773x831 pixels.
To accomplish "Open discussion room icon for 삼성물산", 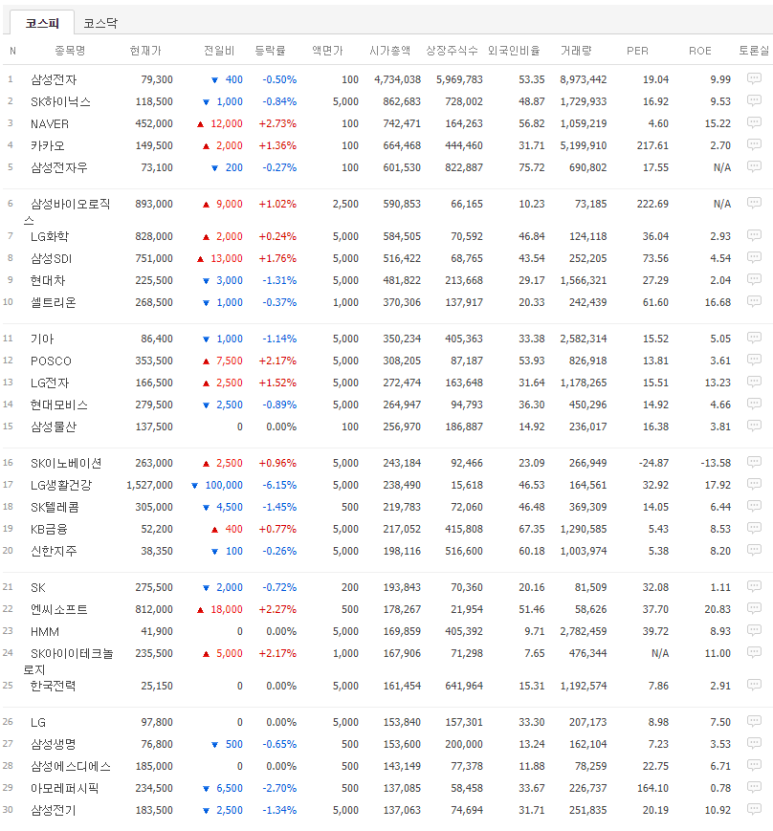I will pos(753,426).
